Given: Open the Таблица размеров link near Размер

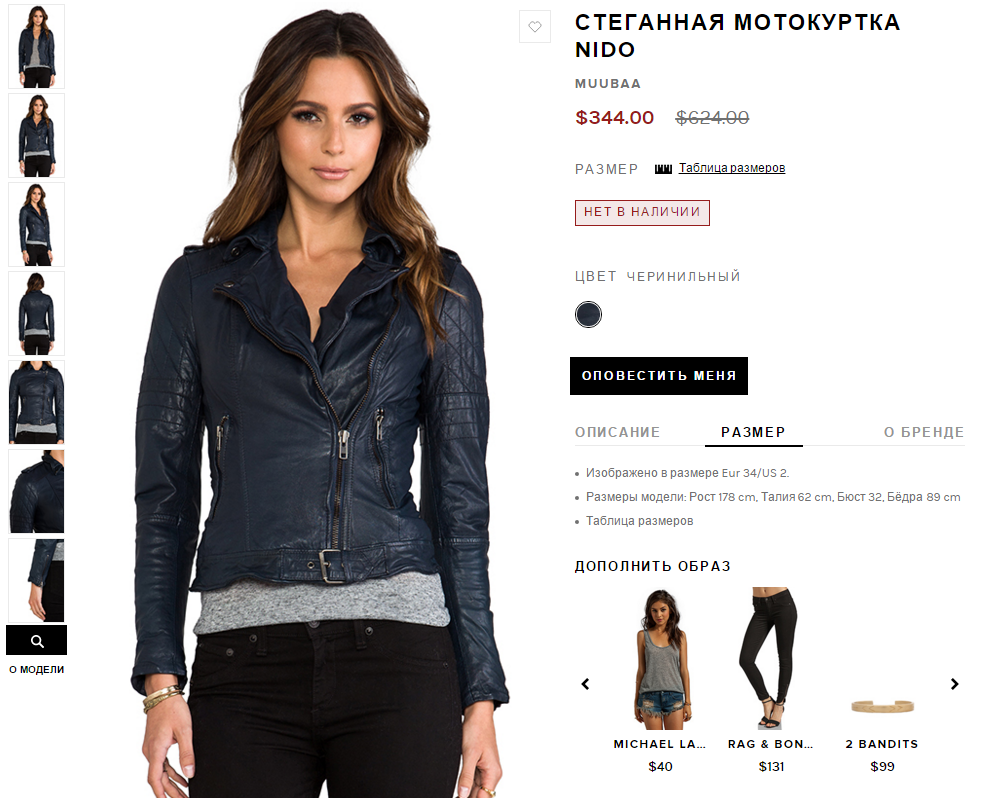Looking at the screenshot, I should pyautogui.click(x=732, y=168).
